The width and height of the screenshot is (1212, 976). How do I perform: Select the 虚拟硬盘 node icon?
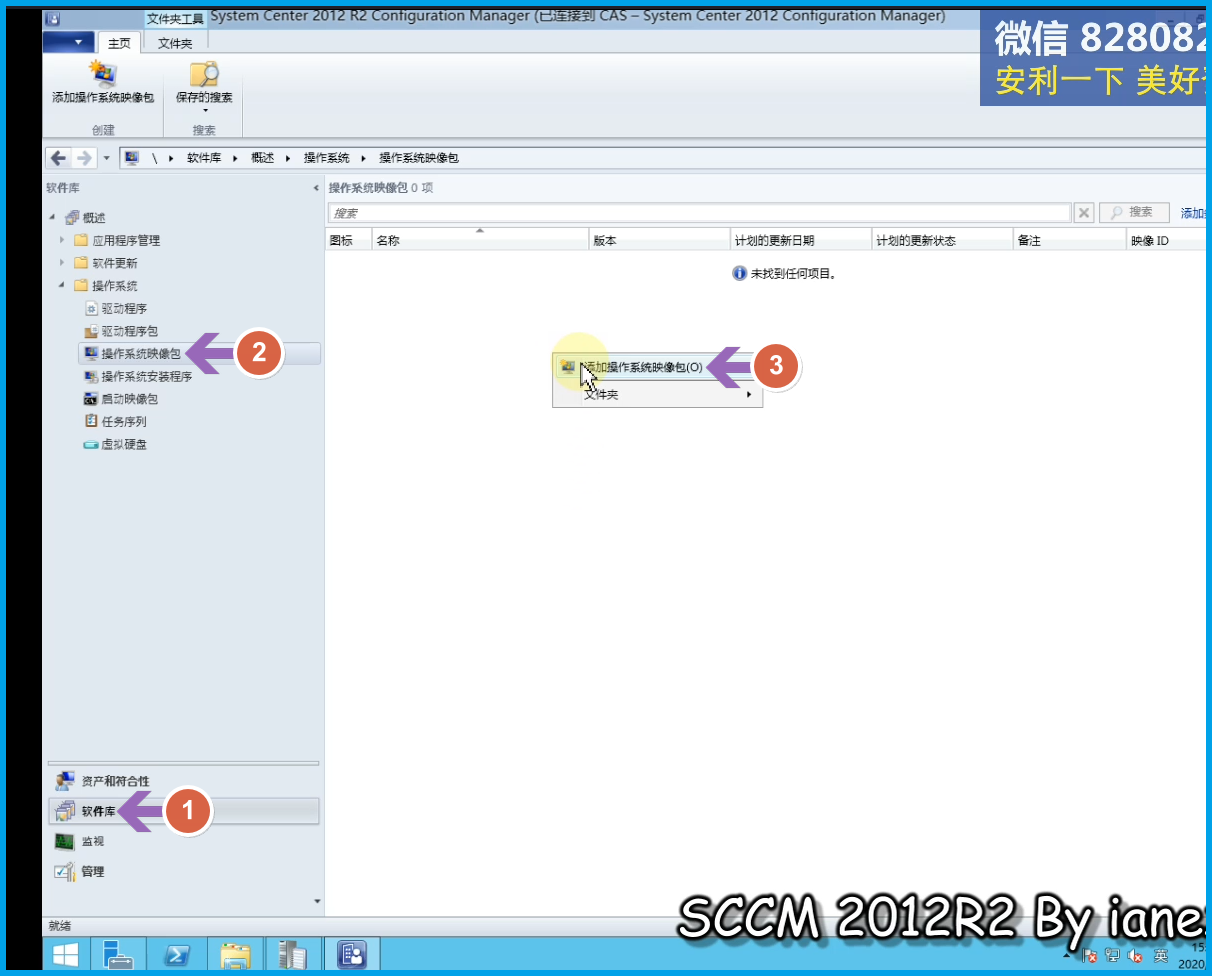[91, 444]
